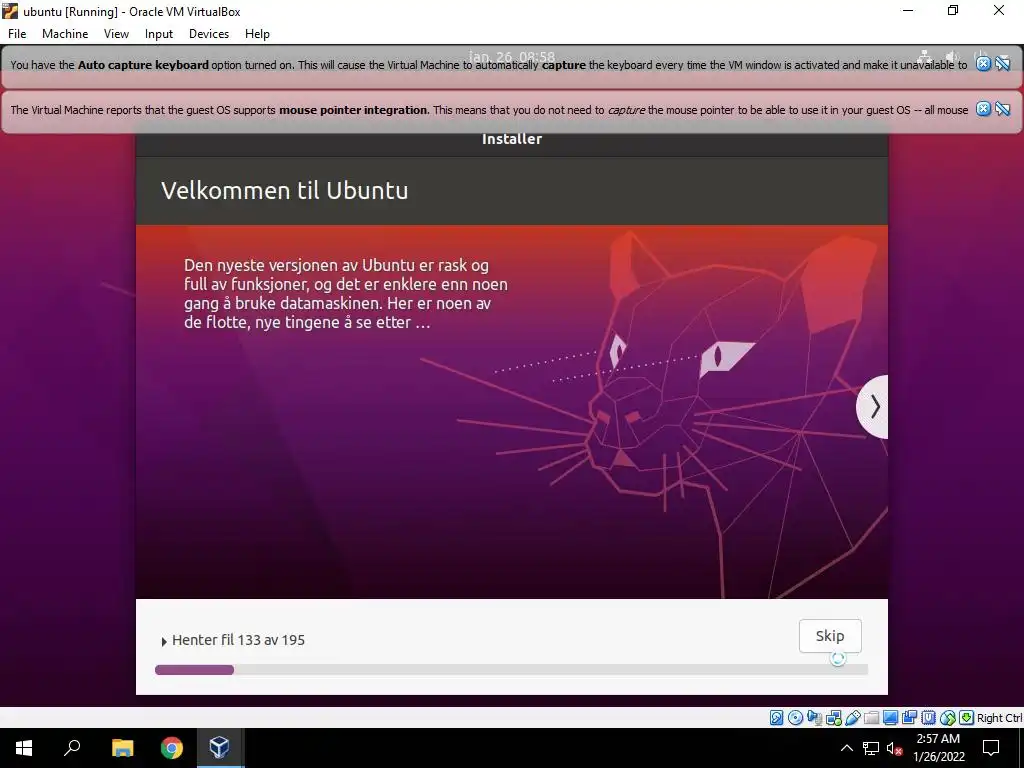Open the Windows Start menu

tap(24, 748)
